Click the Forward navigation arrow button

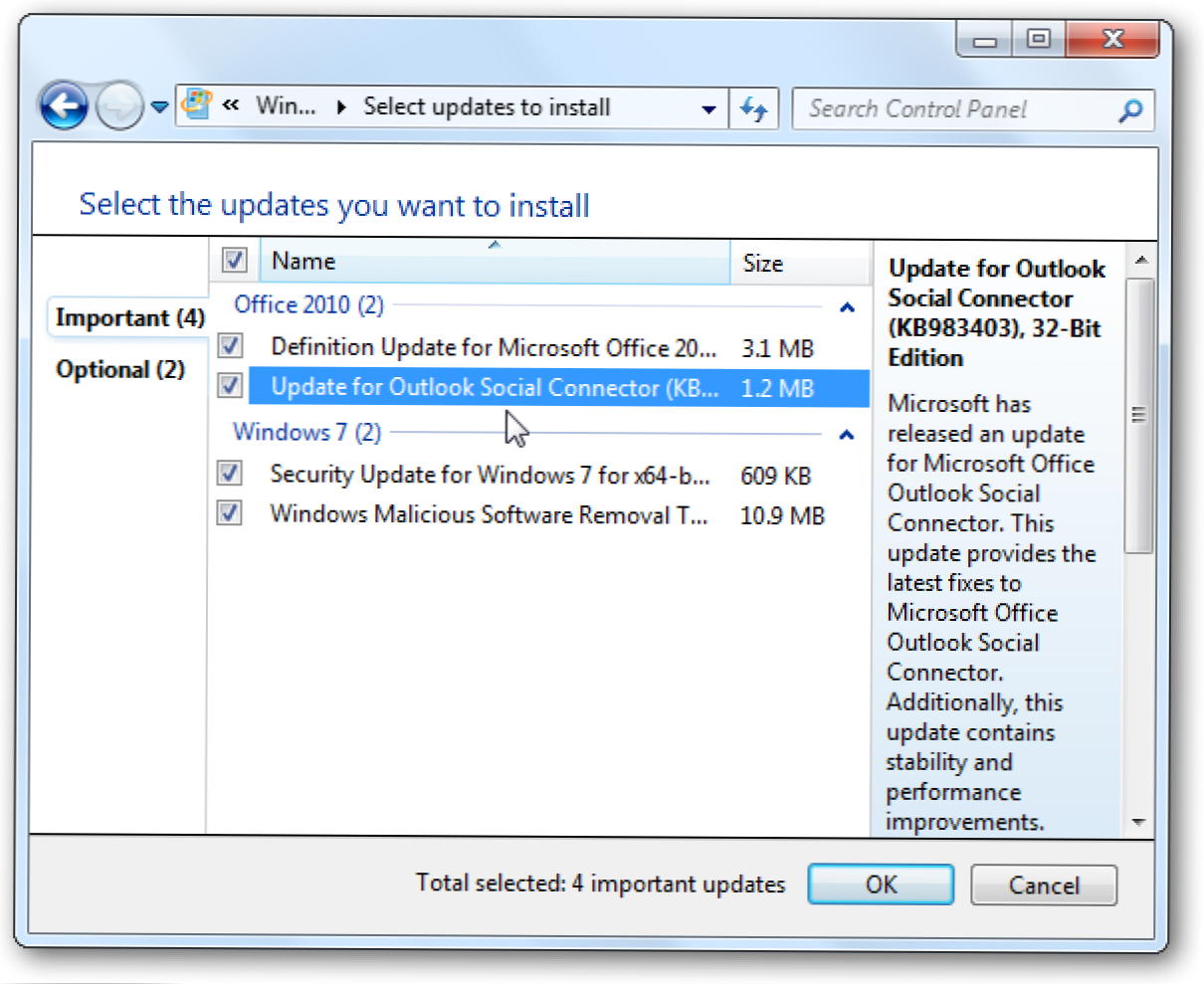(120, 106)
